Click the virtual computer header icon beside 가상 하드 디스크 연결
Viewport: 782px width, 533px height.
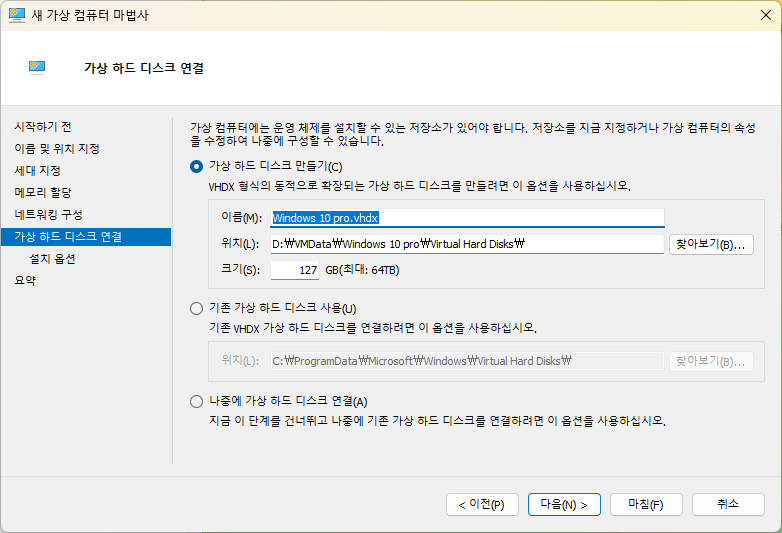37,67
